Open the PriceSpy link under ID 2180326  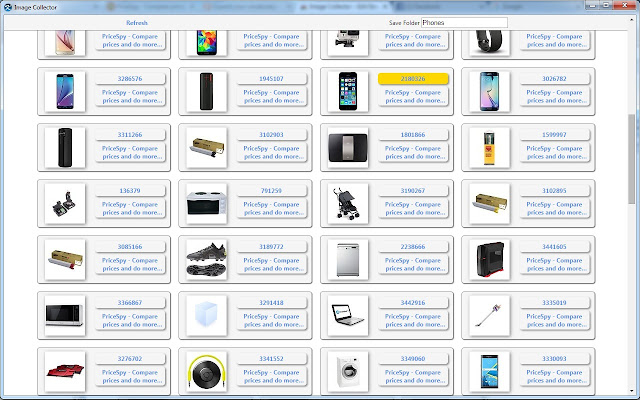tap(413, 96)
